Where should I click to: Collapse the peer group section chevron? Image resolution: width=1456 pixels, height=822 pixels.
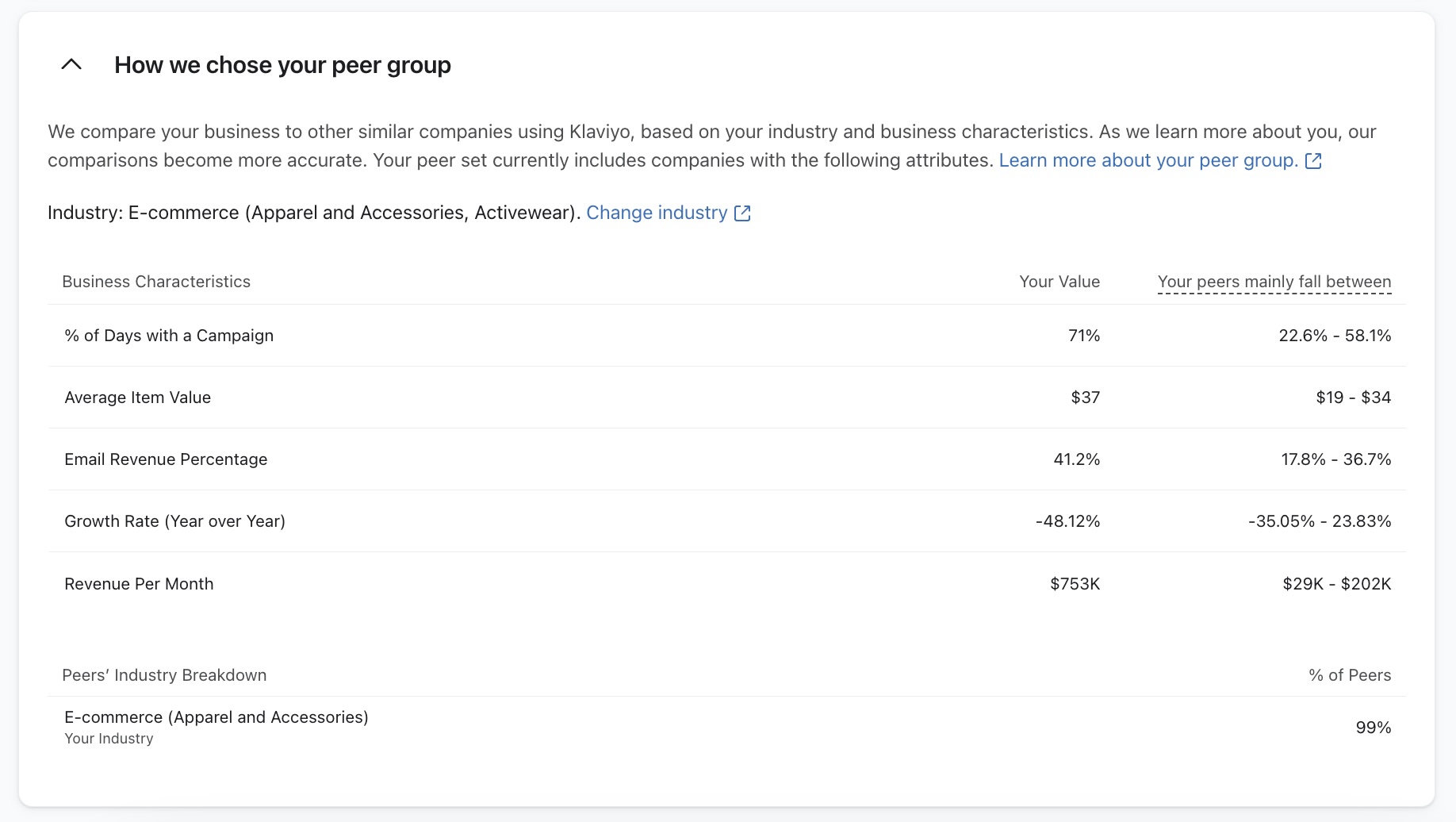(71, 65)
